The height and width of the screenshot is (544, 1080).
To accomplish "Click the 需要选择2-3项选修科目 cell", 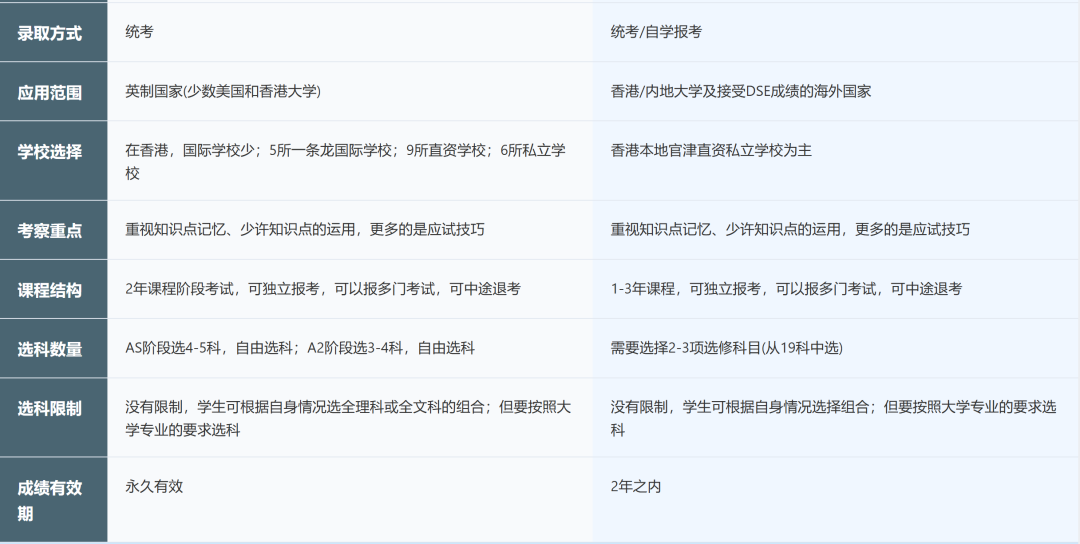I will [x=836, y=348].
